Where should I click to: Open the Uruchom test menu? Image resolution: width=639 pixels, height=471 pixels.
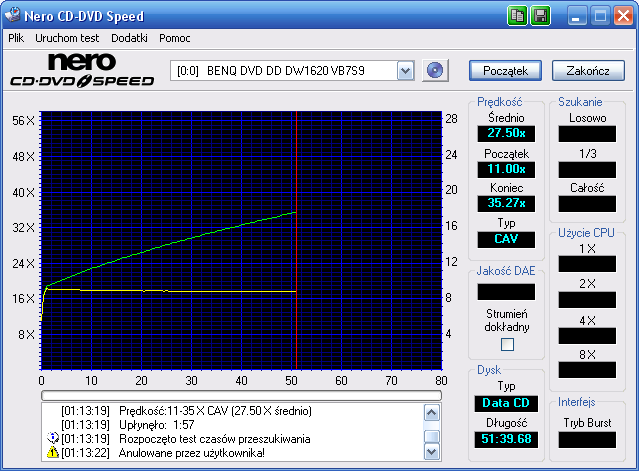67,38
